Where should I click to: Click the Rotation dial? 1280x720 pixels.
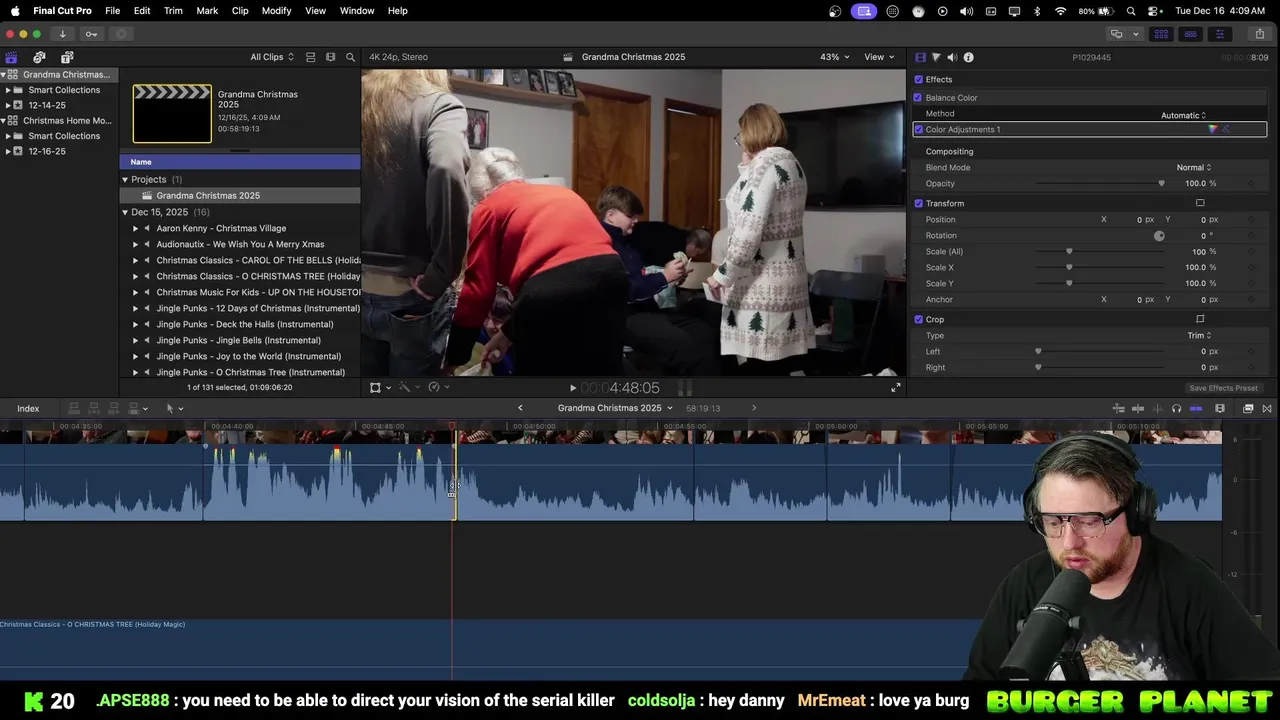(1159, 235)
